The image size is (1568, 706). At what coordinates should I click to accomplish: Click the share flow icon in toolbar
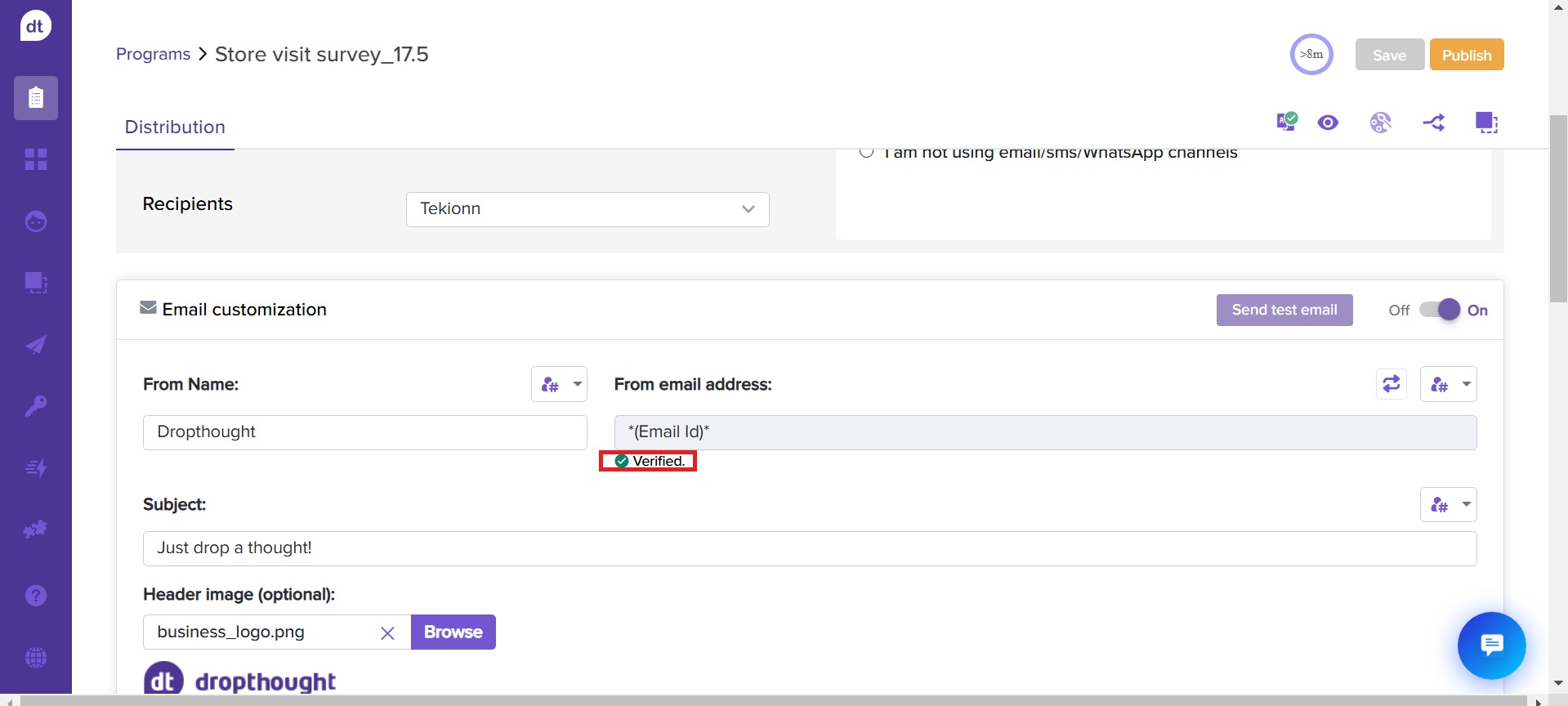pos(1434,123)
